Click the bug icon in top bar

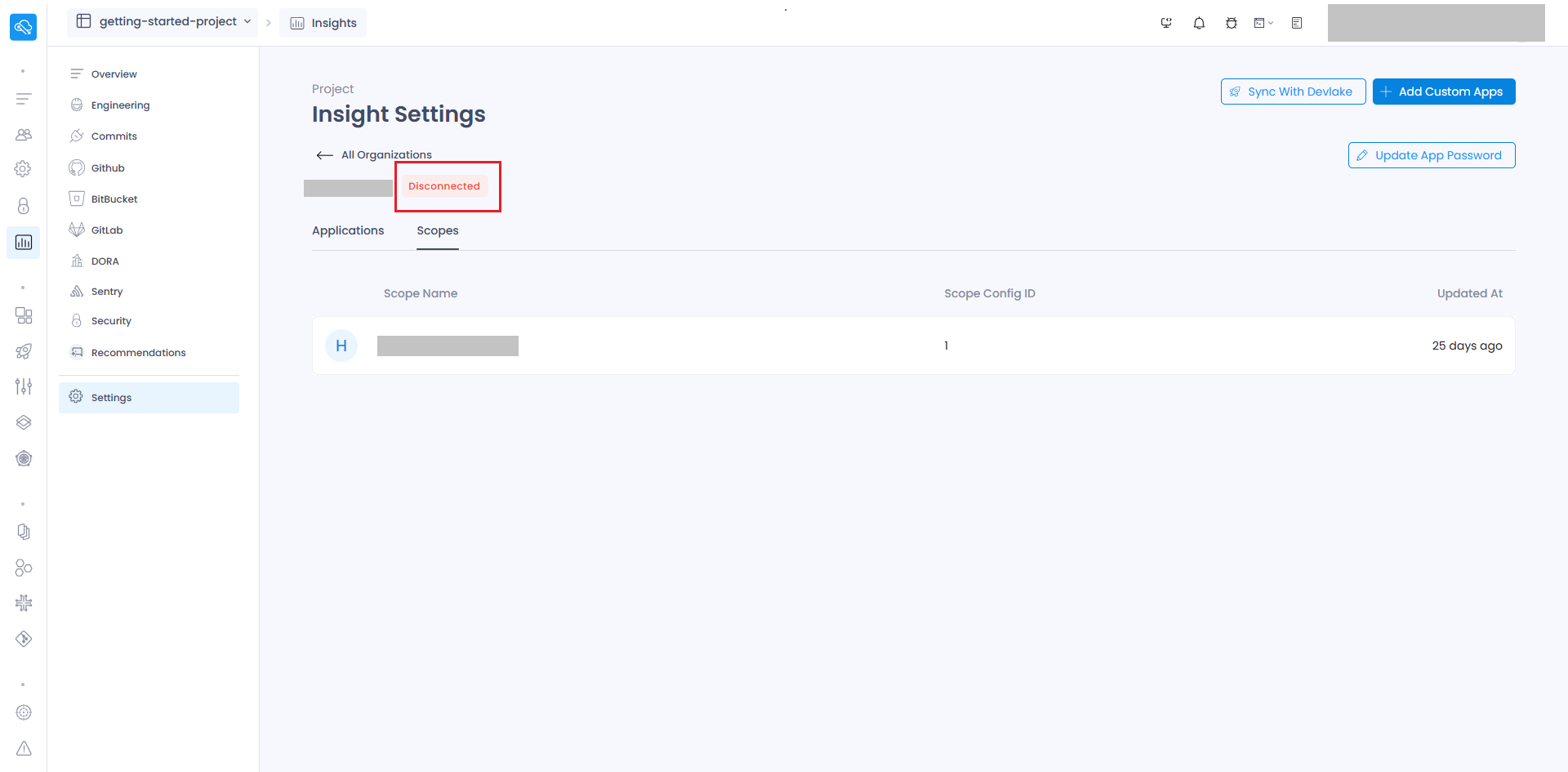[x=1232, y=23]
